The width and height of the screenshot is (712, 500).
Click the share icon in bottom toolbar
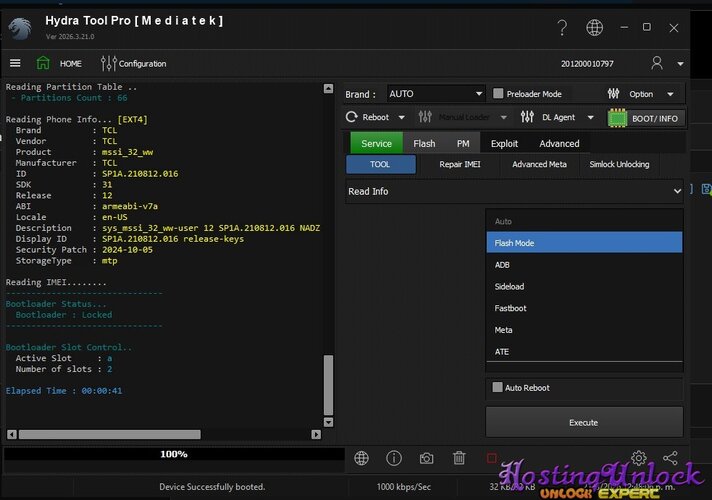pos(670,458)
